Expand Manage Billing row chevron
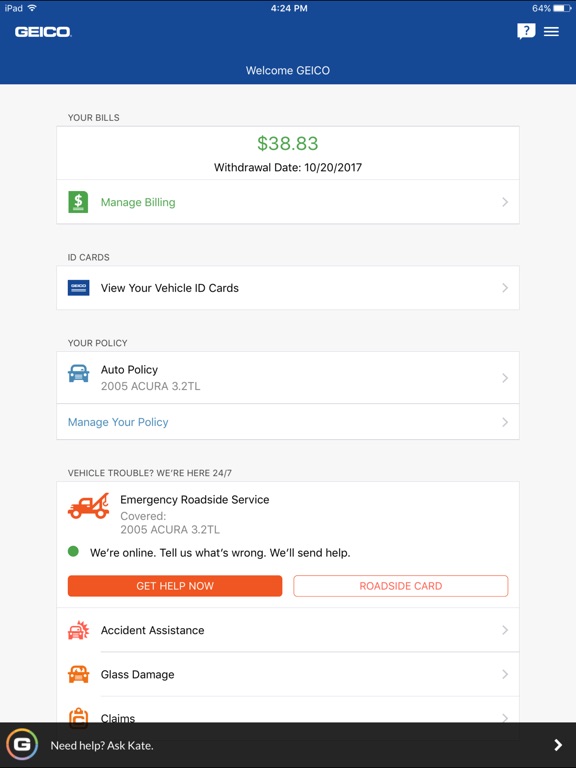The width and height of the screenshot is (576, 768). [x=505, y=202]
